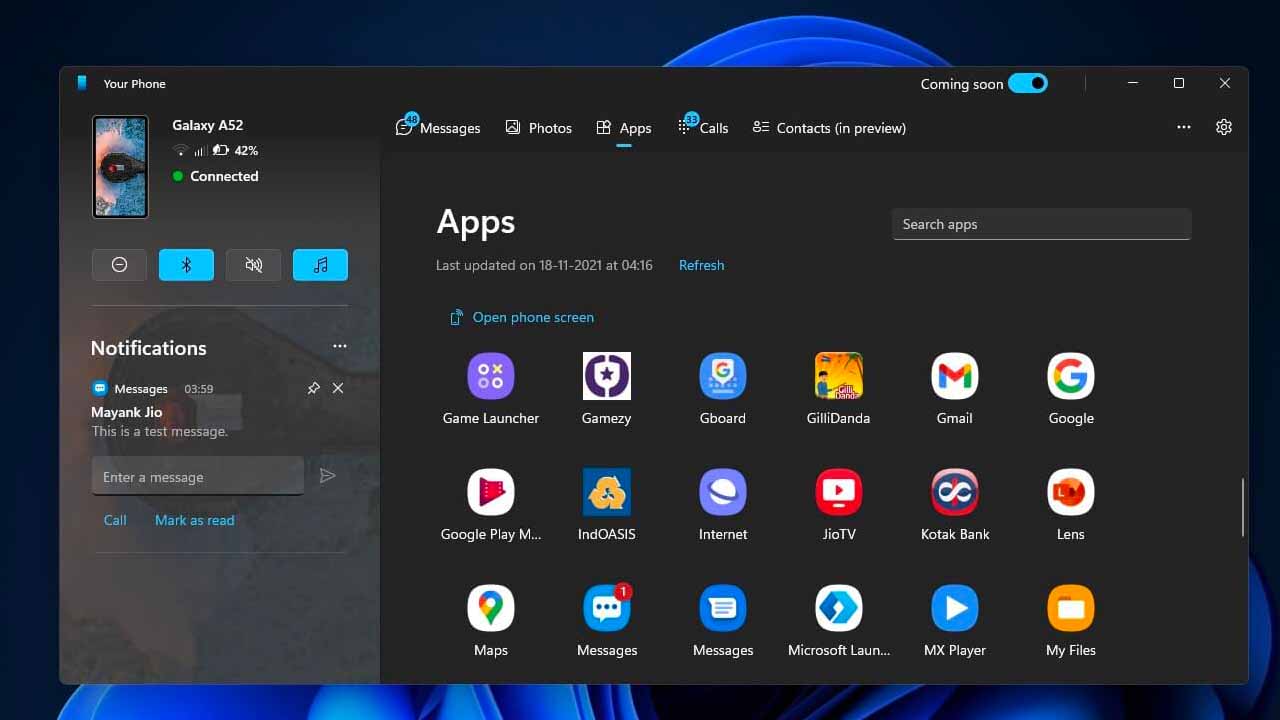Open Notifications more options ellipsis
1280x720 pixels.
(340, 346)
